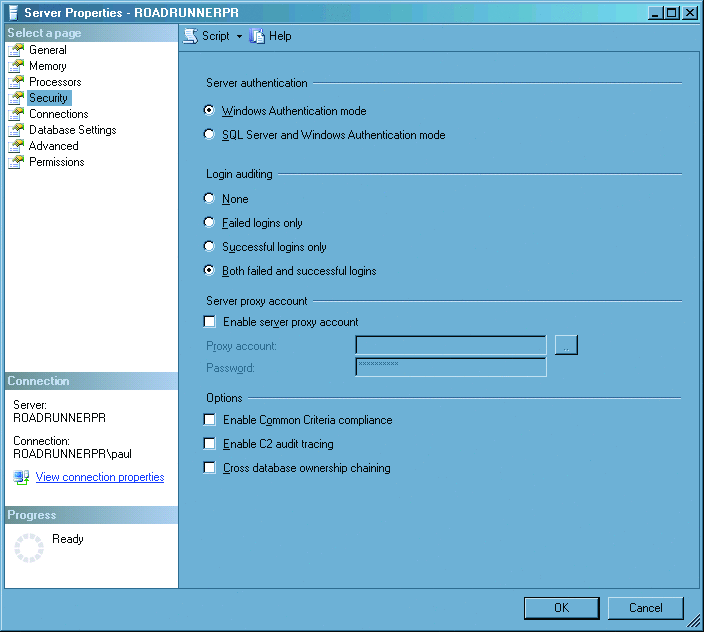Click the Advanced page icon

pyautogui.click(x=16, y=146)
